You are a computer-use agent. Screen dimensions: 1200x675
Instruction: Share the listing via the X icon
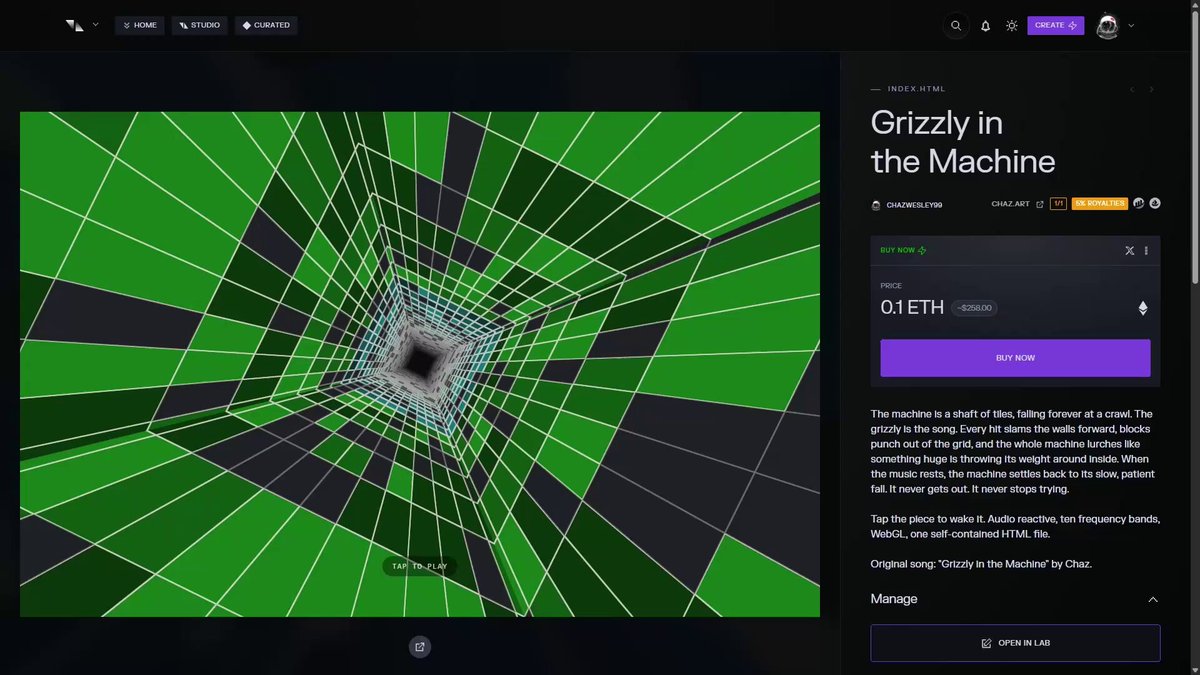1130,250
